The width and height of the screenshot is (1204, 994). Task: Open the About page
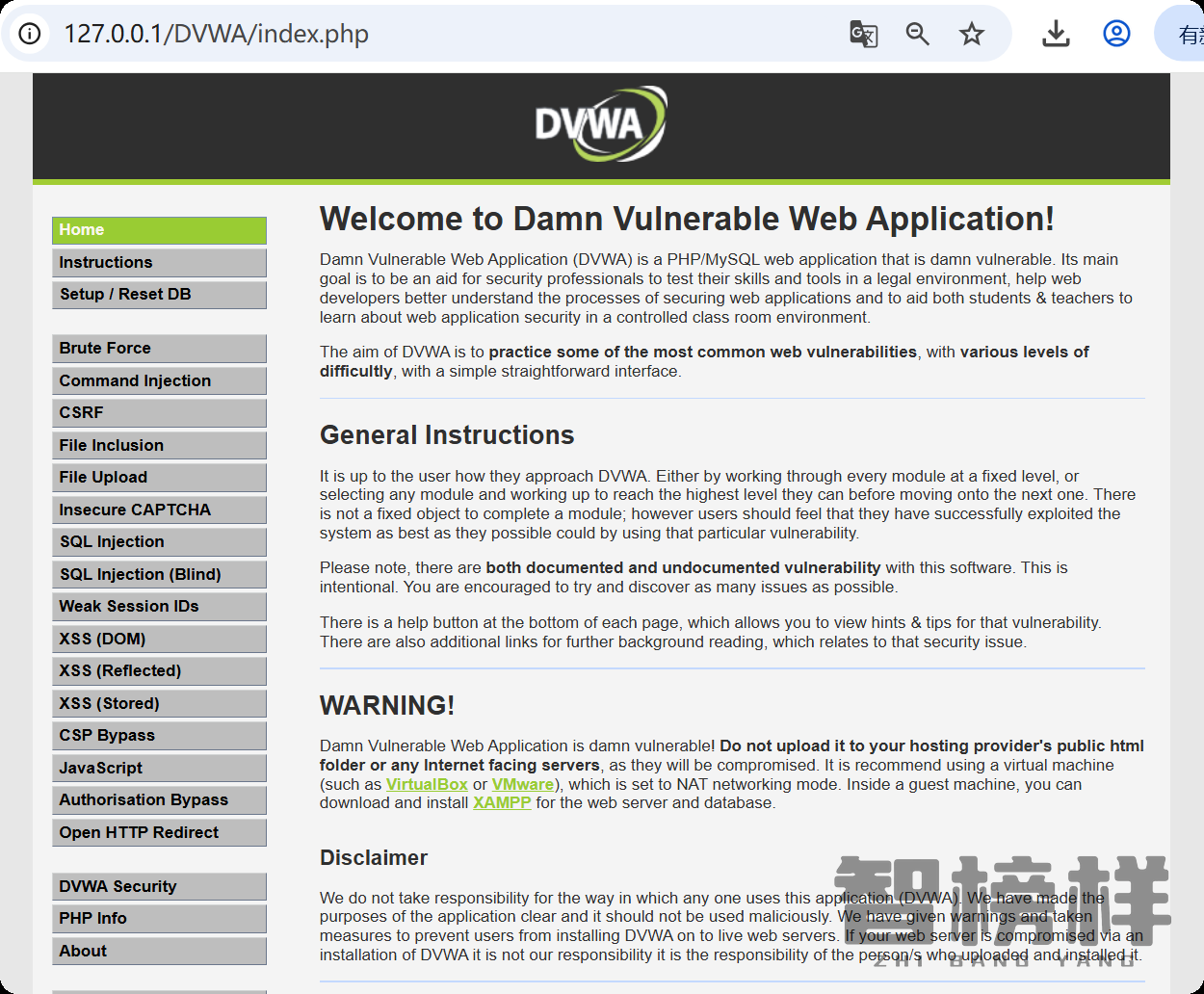(159, 952)
